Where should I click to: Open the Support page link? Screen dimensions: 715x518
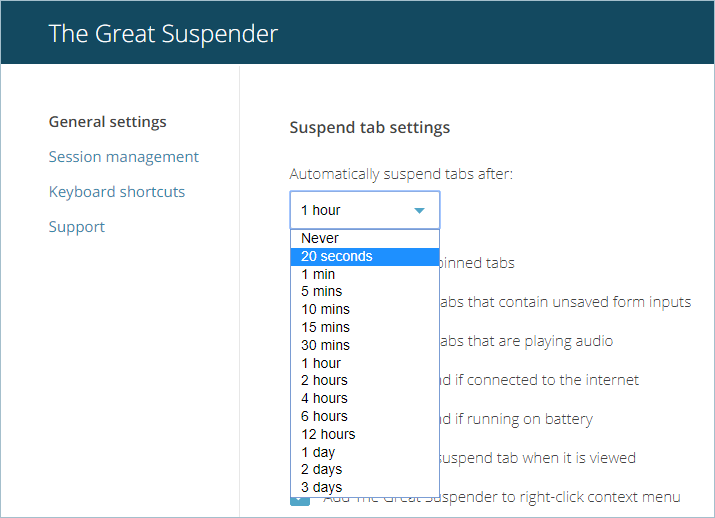click(x=77, y=227)
